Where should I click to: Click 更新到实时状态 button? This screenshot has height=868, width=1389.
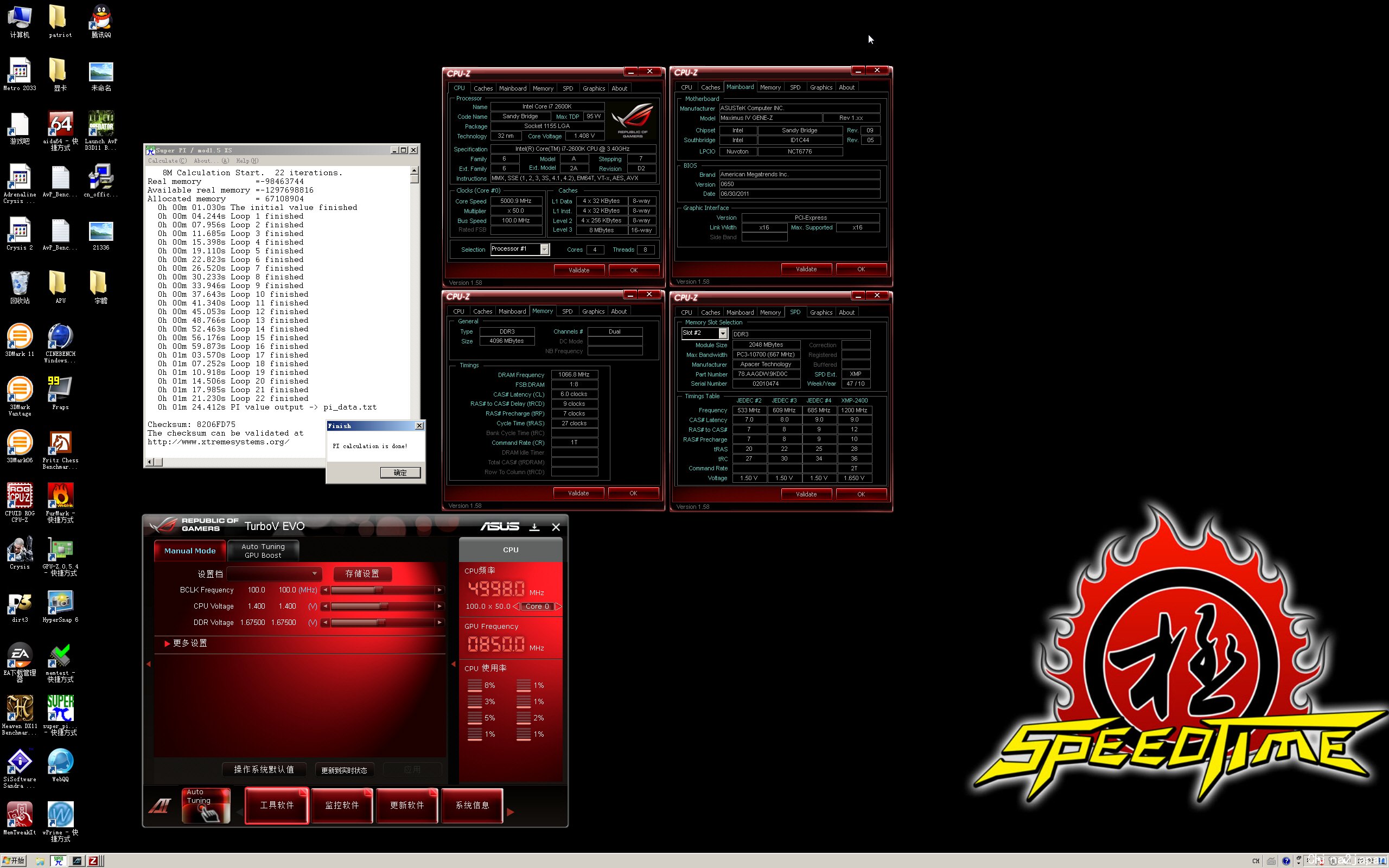coord(345,770)
